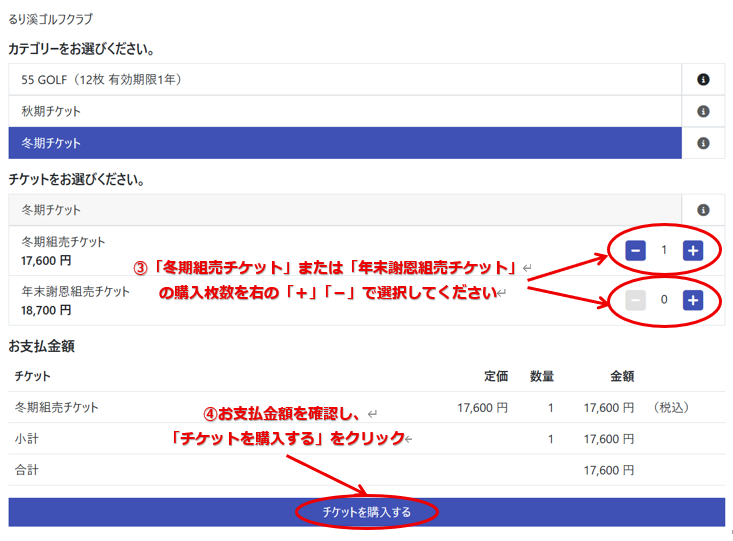The image size is (733, 541).
Task: Click the 年末謝恩組売チケット ticket name
Action: coord(75,292)
